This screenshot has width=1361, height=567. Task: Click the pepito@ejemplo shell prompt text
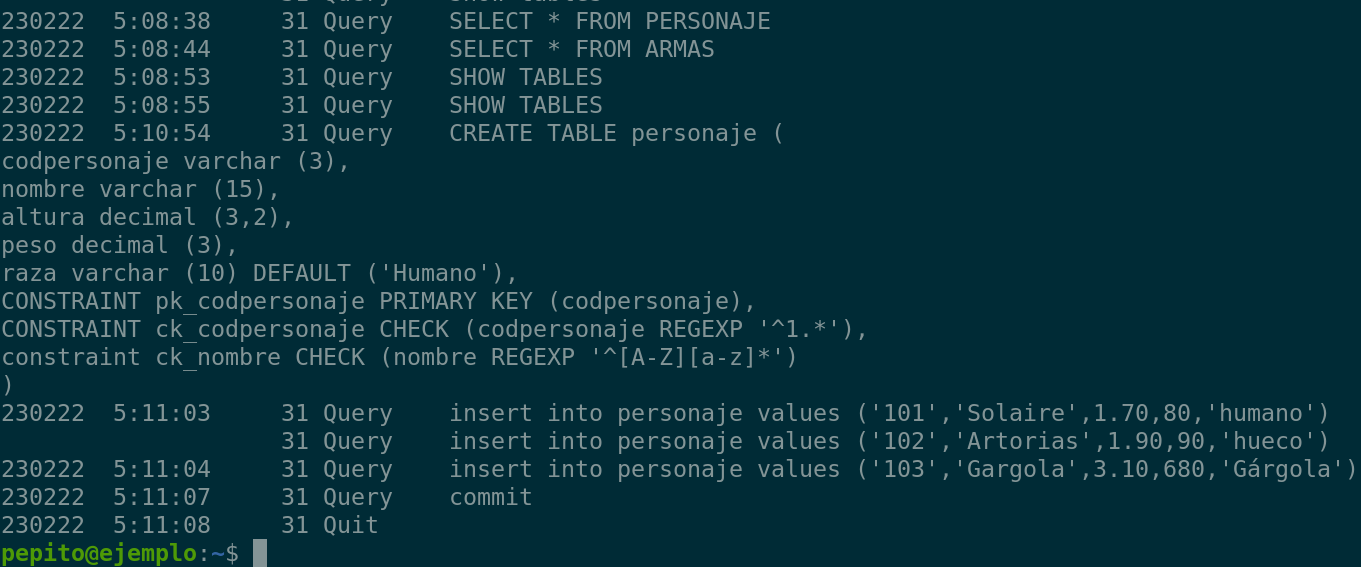coord(100,553)
